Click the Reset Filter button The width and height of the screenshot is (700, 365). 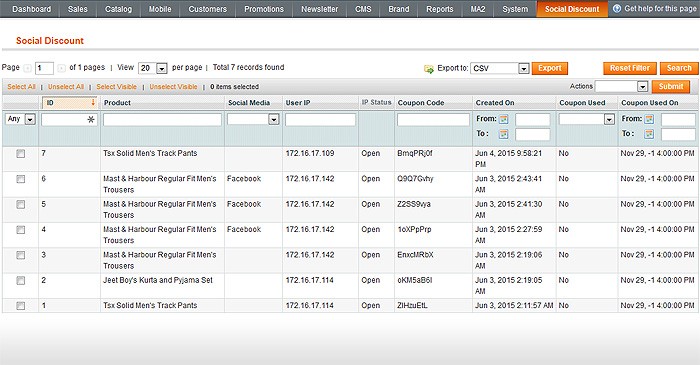[x=630, y=68]
